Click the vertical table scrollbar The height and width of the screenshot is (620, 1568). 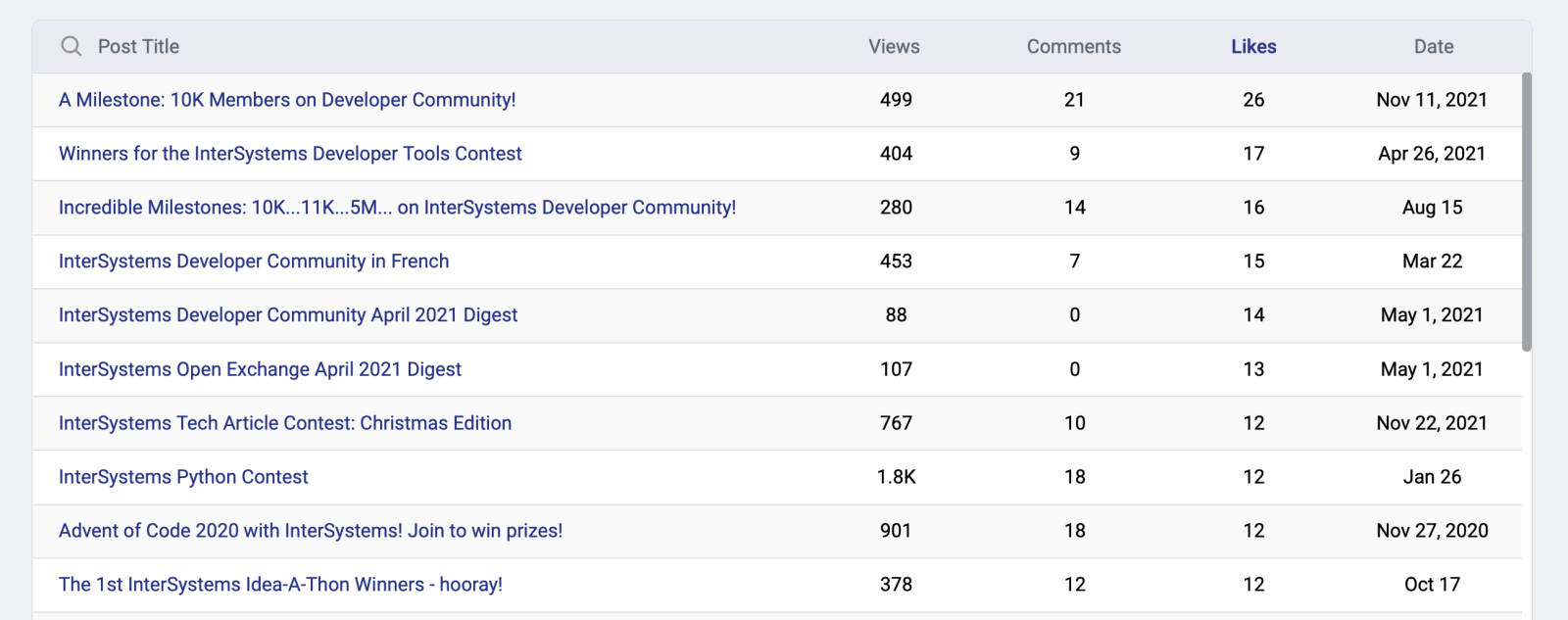1526,212
